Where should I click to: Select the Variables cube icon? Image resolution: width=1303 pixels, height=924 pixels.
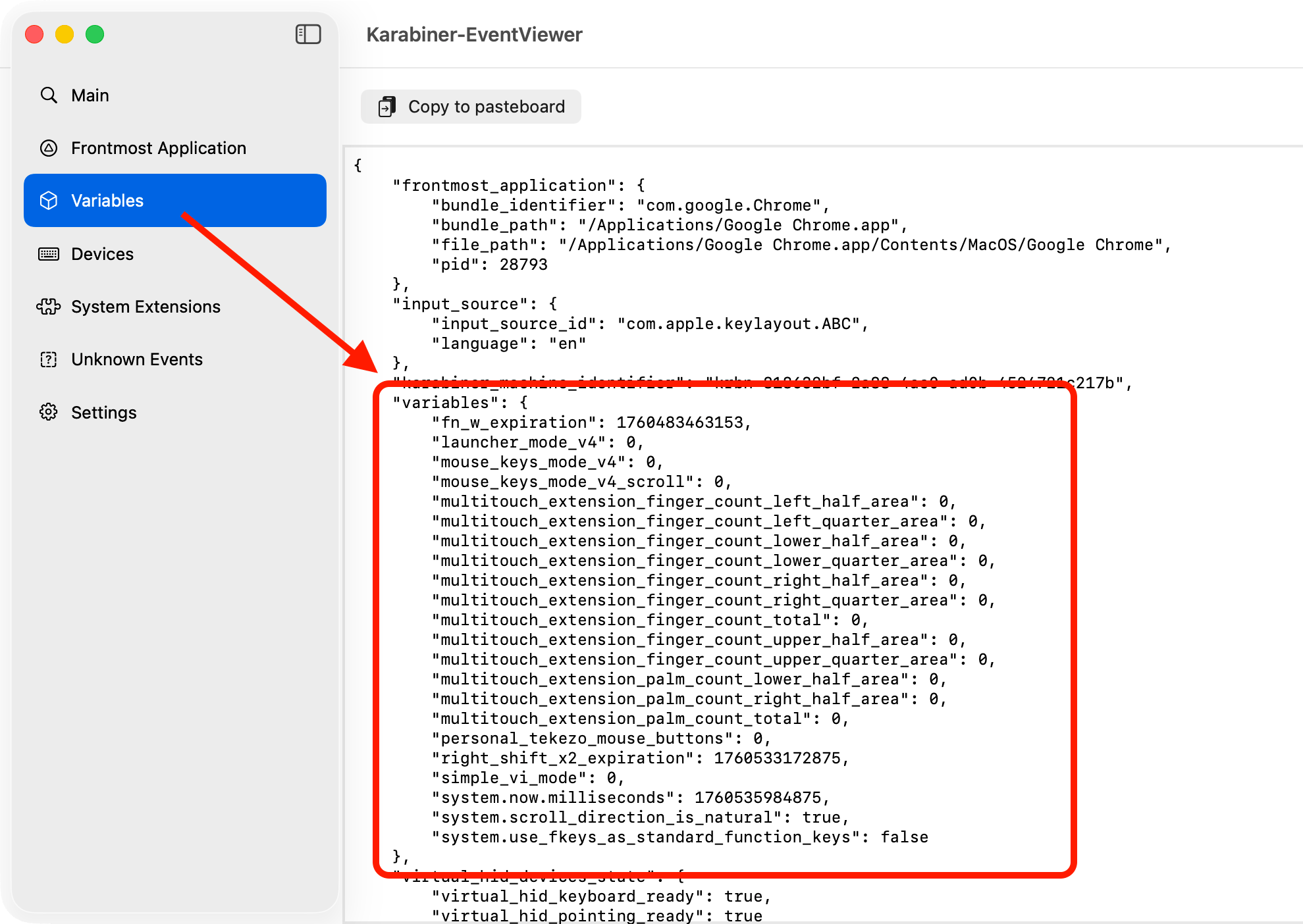coord(49,200)
